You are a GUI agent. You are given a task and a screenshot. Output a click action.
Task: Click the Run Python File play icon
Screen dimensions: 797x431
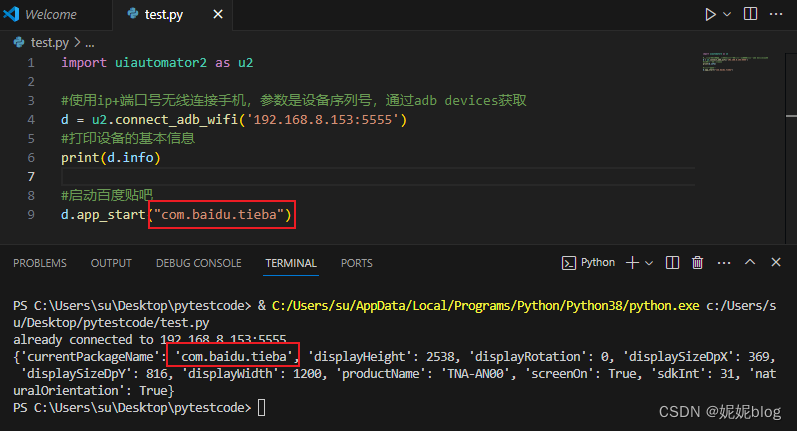(710, 14)
